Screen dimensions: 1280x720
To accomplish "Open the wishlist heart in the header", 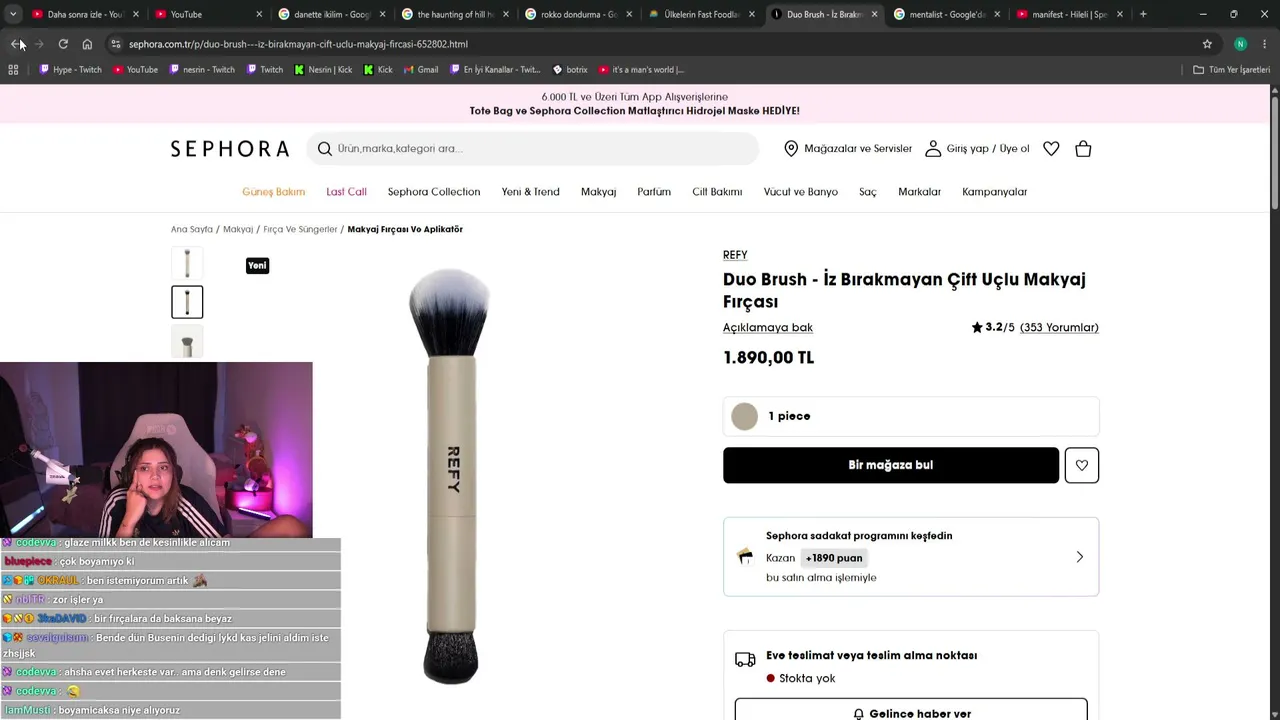I will (x=1051, y=149).
